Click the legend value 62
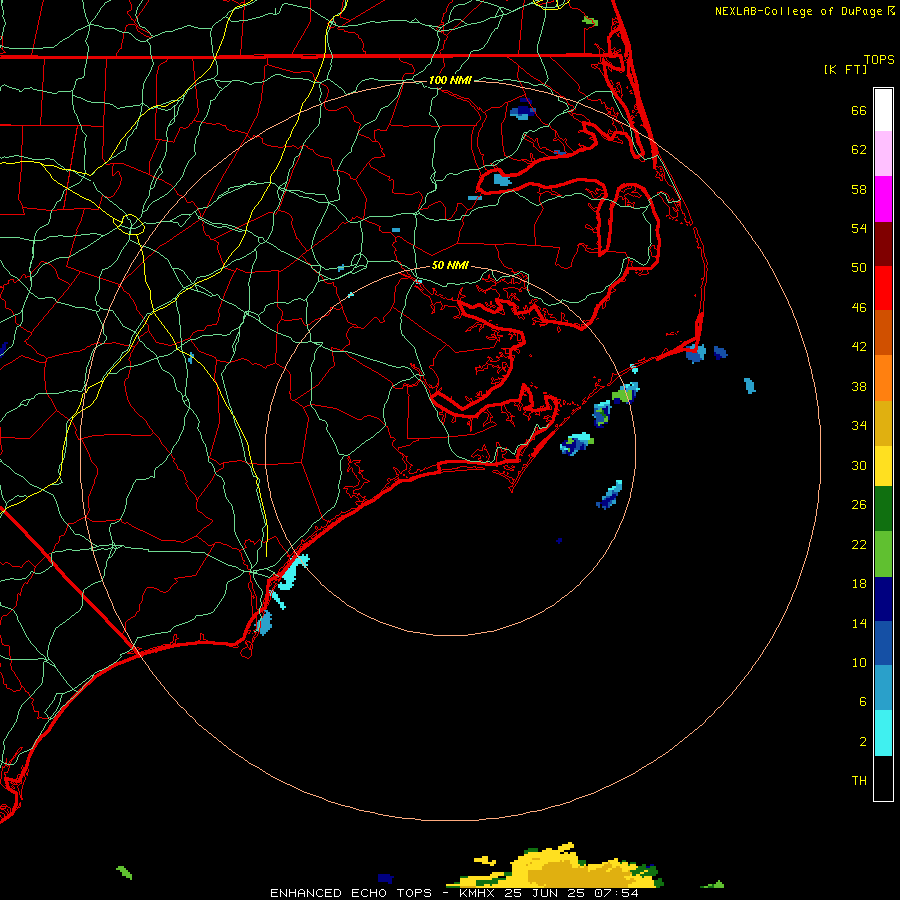 point(859,150)
